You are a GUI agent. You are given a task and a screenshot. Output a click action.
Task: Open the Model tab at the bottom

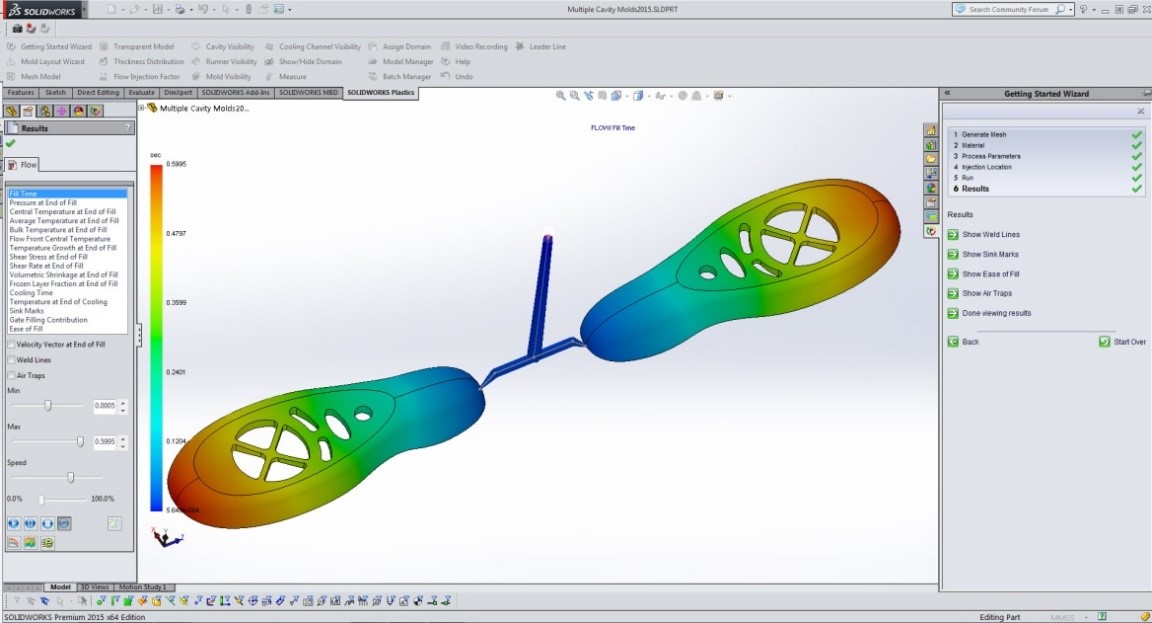coord(60,587)
